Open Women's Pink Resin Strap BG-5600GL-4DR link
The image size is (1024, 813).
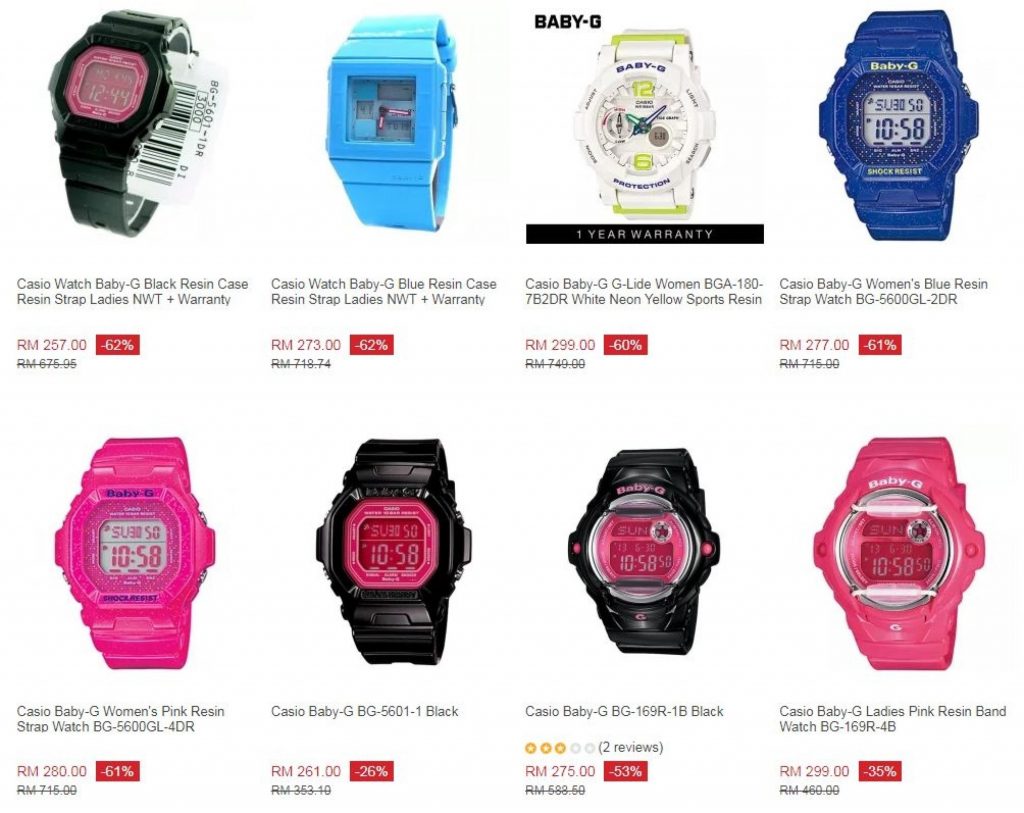click(x=121, y=719)
